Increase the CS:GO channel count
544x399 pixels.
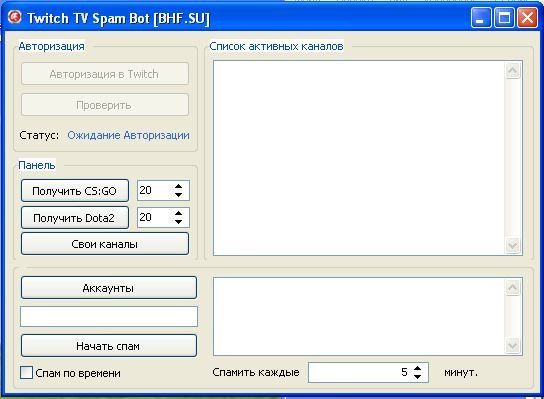(178, 187)
